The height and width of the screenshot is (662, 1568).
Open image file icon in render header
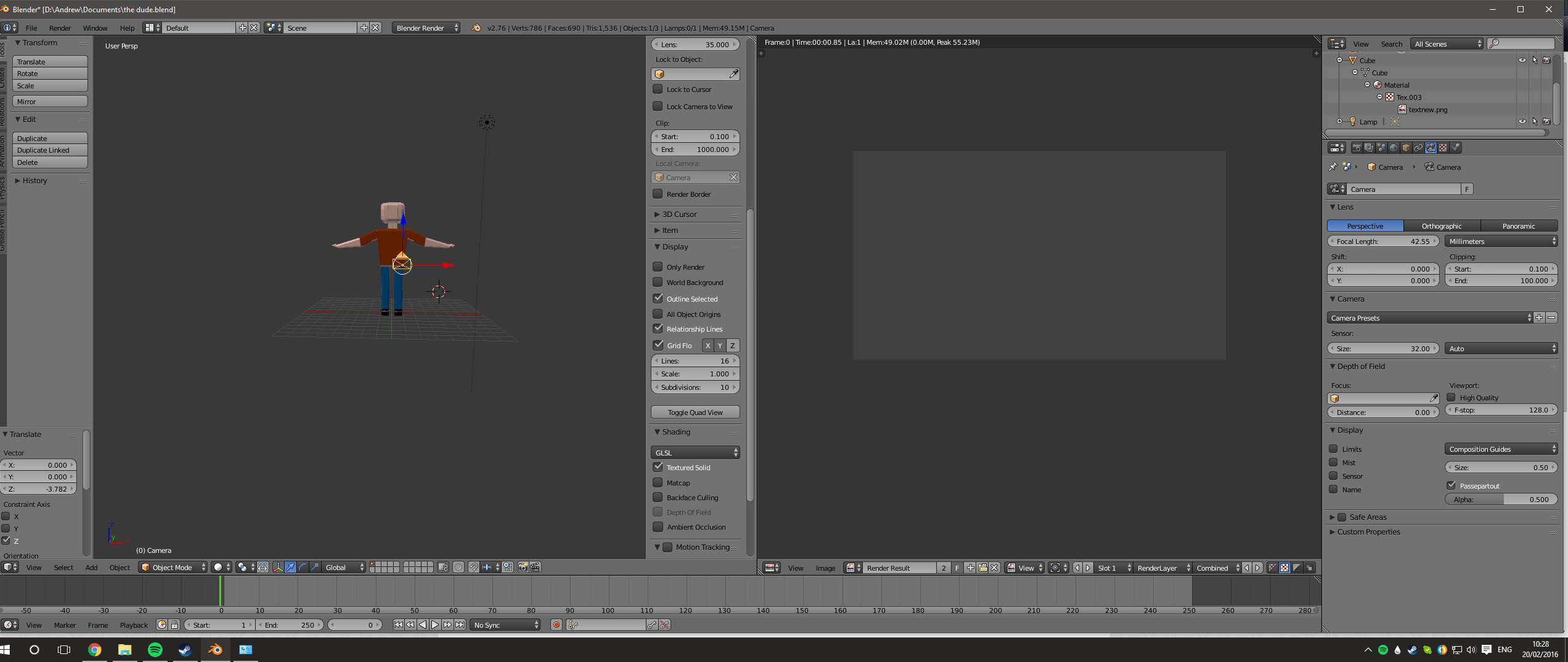coord(982,568)
